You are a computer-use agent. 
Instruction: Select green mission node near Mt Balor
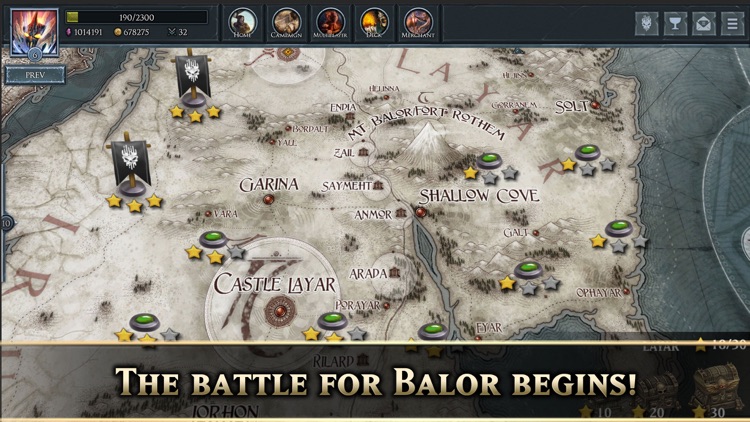point(489,160)
